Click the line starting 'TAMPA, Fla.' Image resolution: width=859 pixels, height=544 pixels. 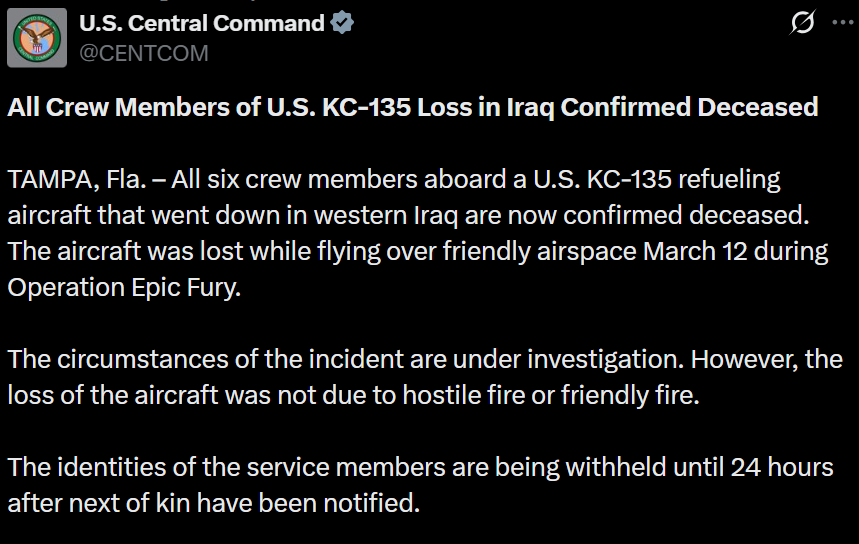coord(394,179)
